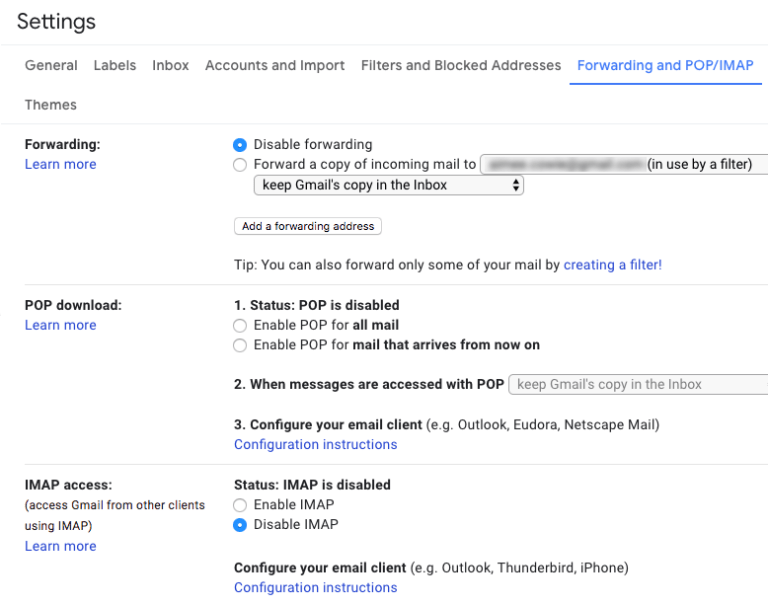Open the Accounts and Import tab

point(275,65)
